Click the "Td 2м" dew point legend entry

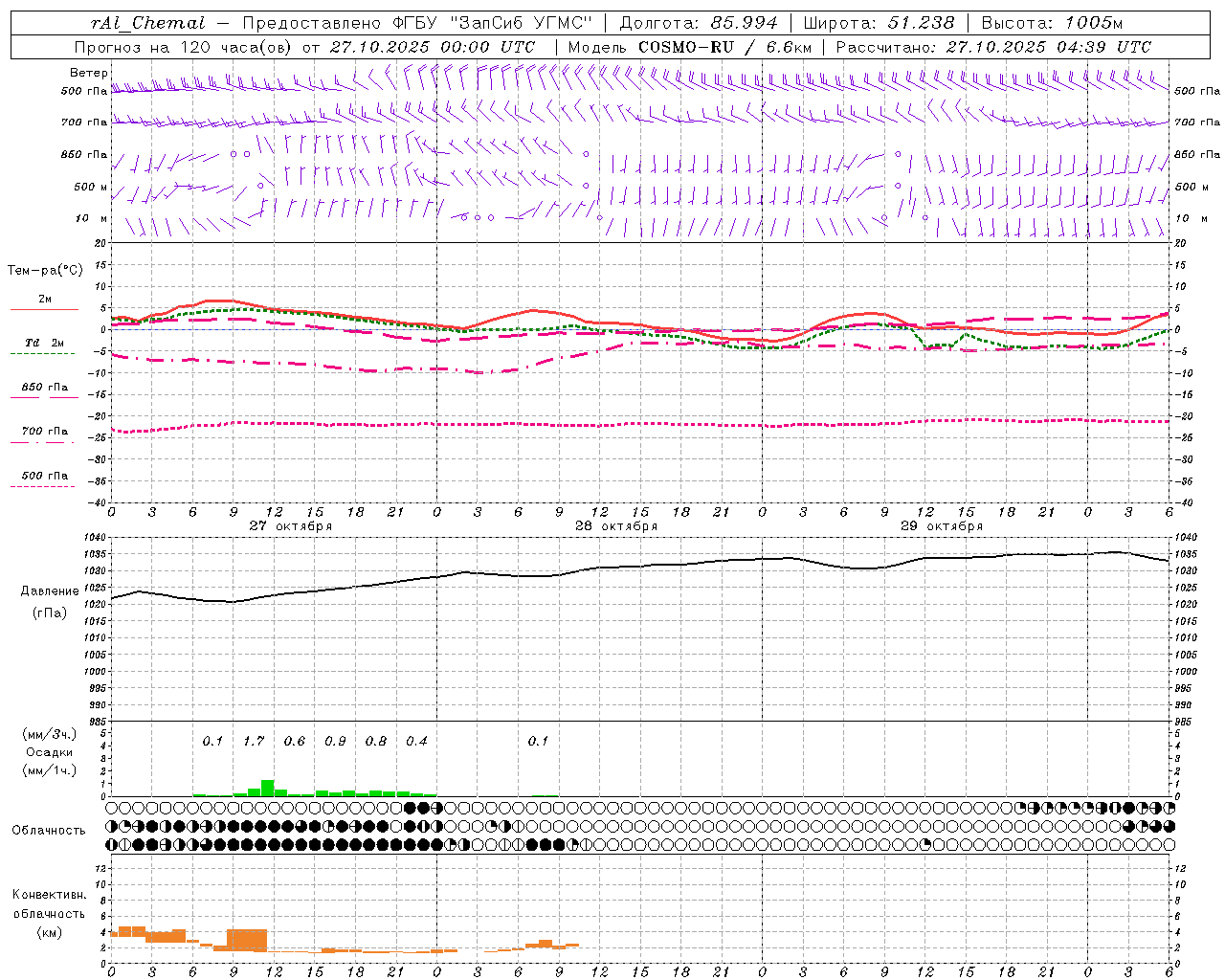[44, 343]
